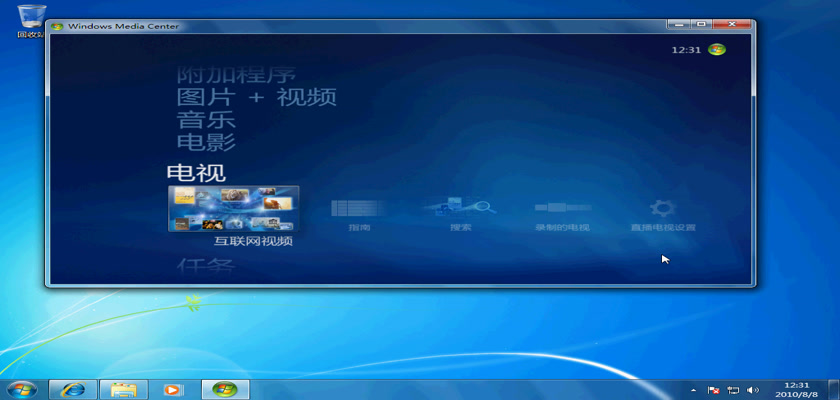
Task: Launch Internet Explorer from taskbar
Action: pos(73,389)
